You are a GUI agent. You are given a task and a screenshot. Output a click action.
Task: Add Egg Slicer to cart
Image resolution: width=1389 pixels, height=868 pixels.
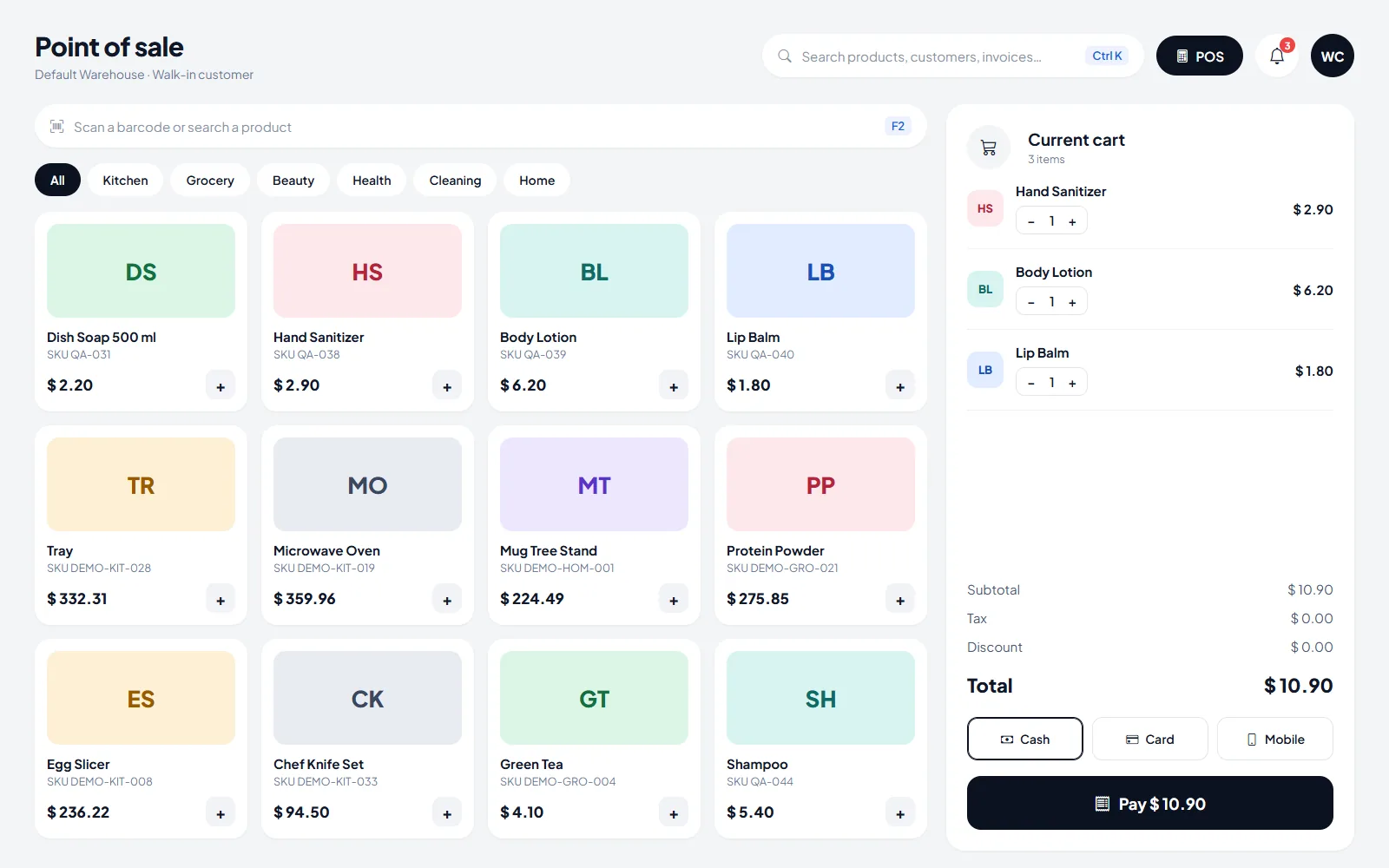(221, 813)
